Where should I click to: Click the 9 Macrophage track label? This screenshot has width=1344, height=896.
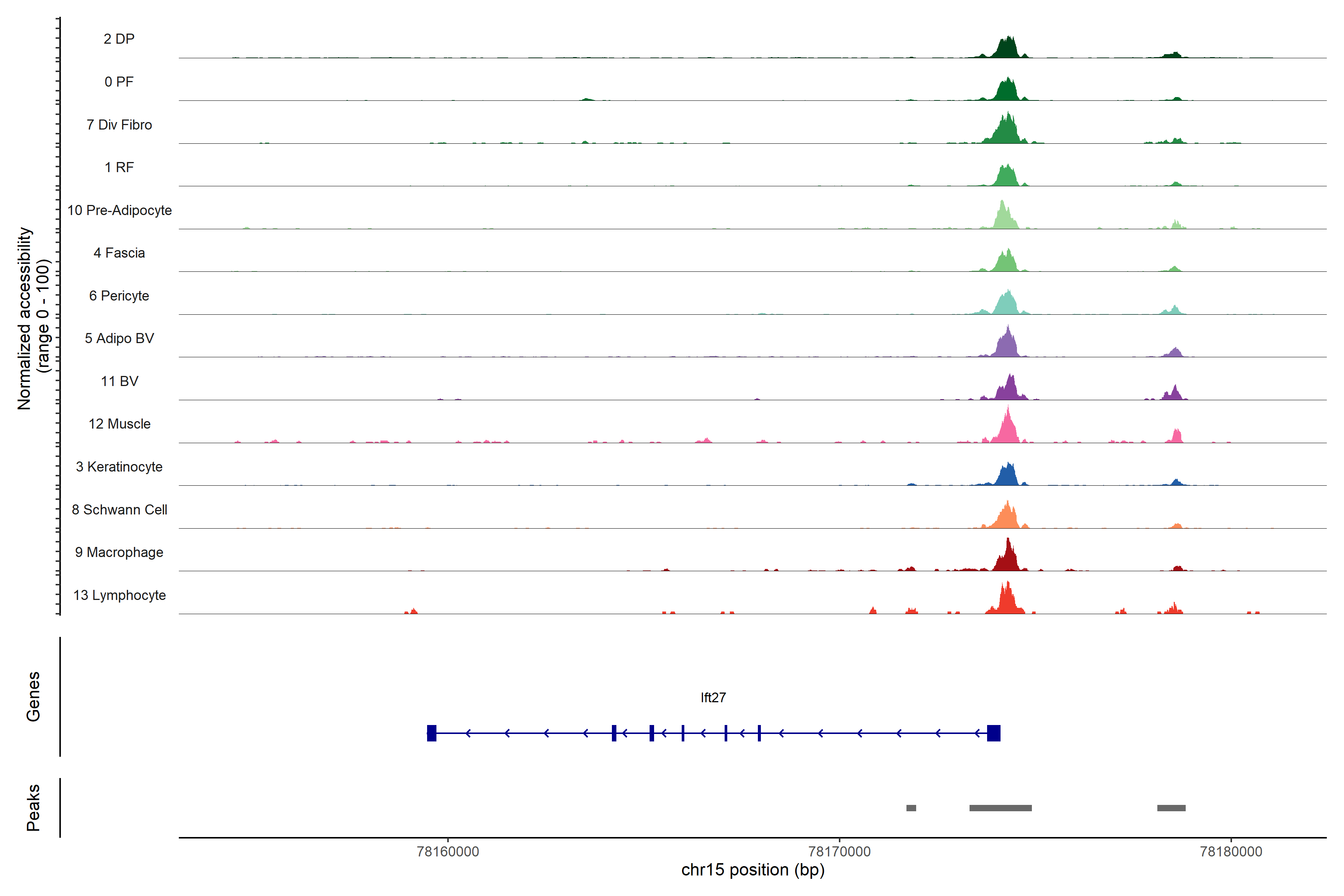[x=119, y=553]
